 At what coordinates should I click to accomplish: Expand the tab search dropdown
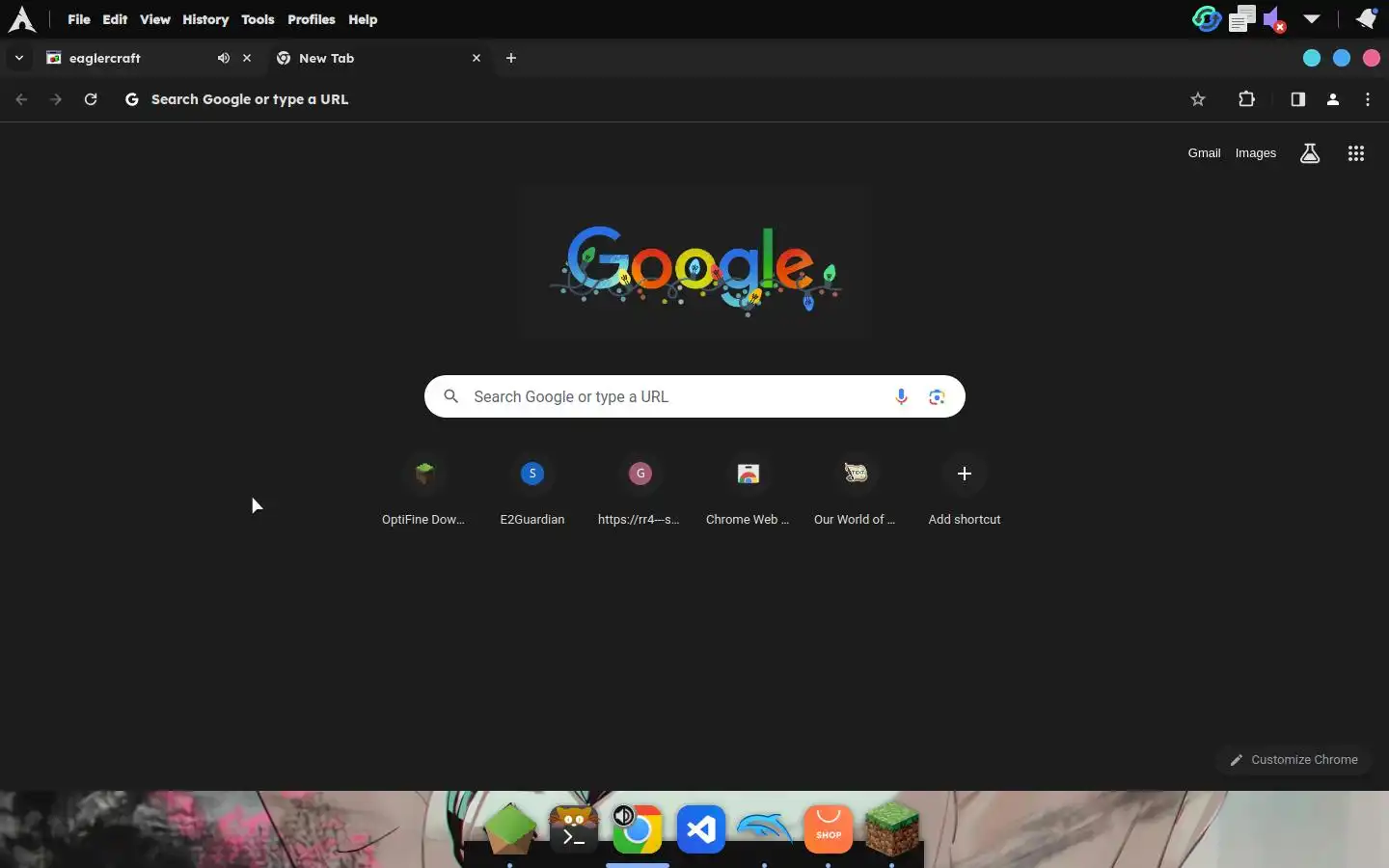(x=18, y=58)
